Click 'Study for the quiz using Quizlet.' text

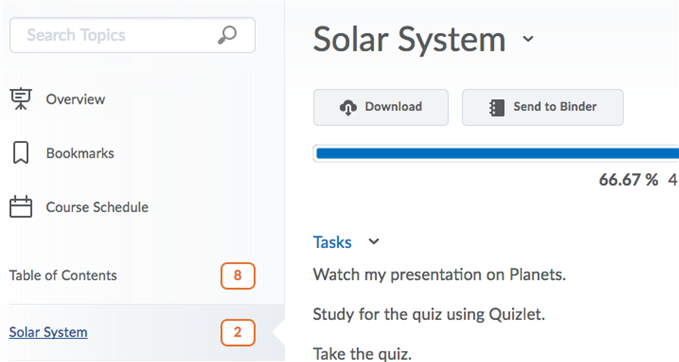point(429,314)
